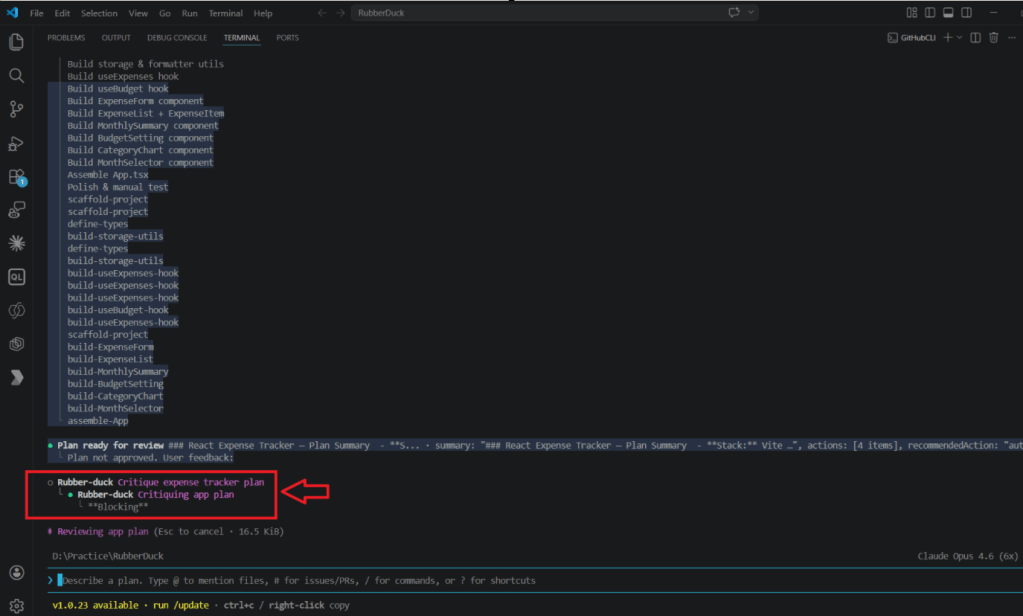
Task: Open the new terminal launch profile dropdown
Action: coord(960,38)
